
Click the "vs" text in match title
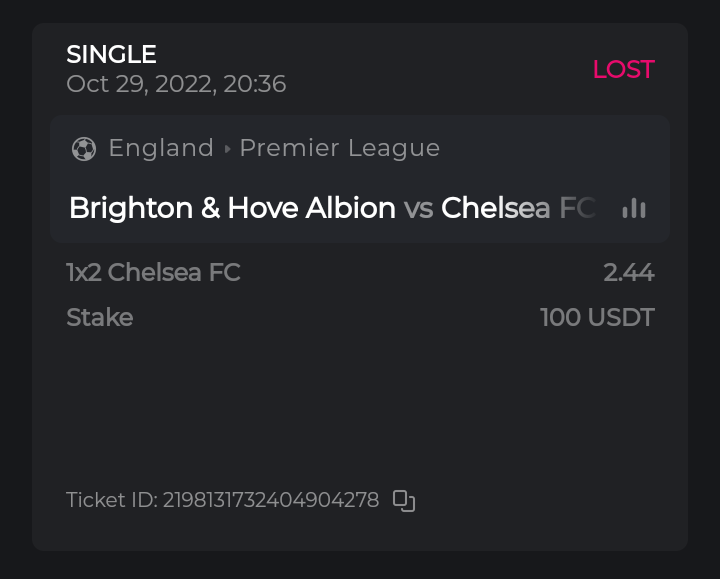418,208
